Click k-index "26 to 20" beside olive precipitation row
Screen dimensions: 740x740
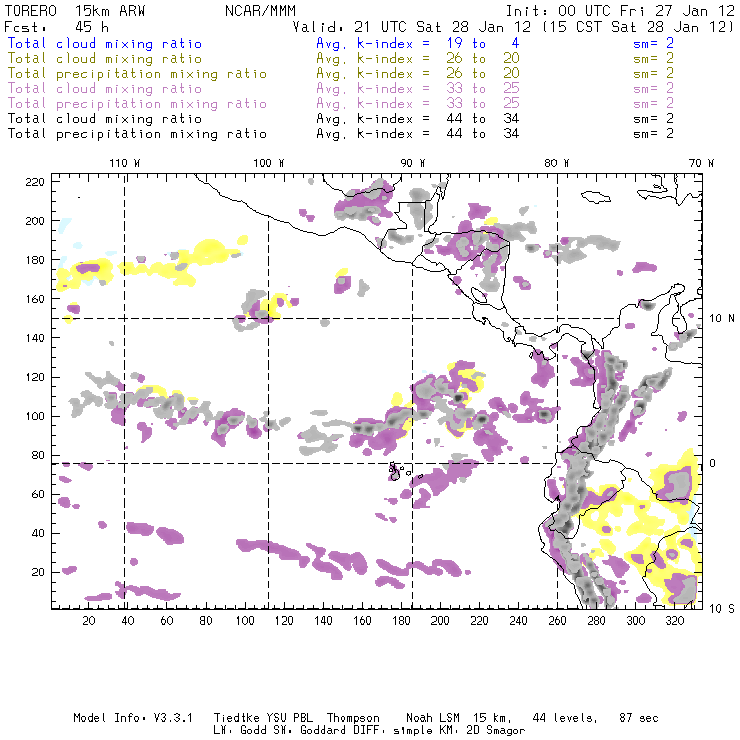pyautogui.click(x=483, y=74)
